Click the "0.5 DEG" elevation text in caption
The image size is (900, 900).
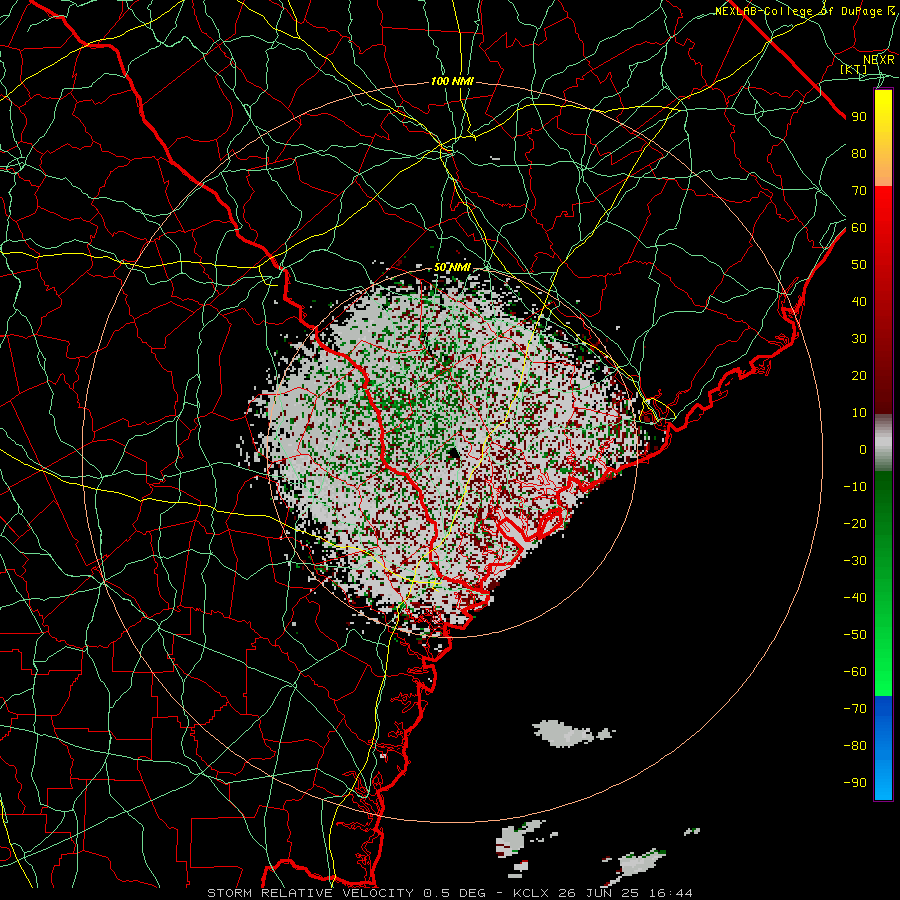(x=455, y=893)
